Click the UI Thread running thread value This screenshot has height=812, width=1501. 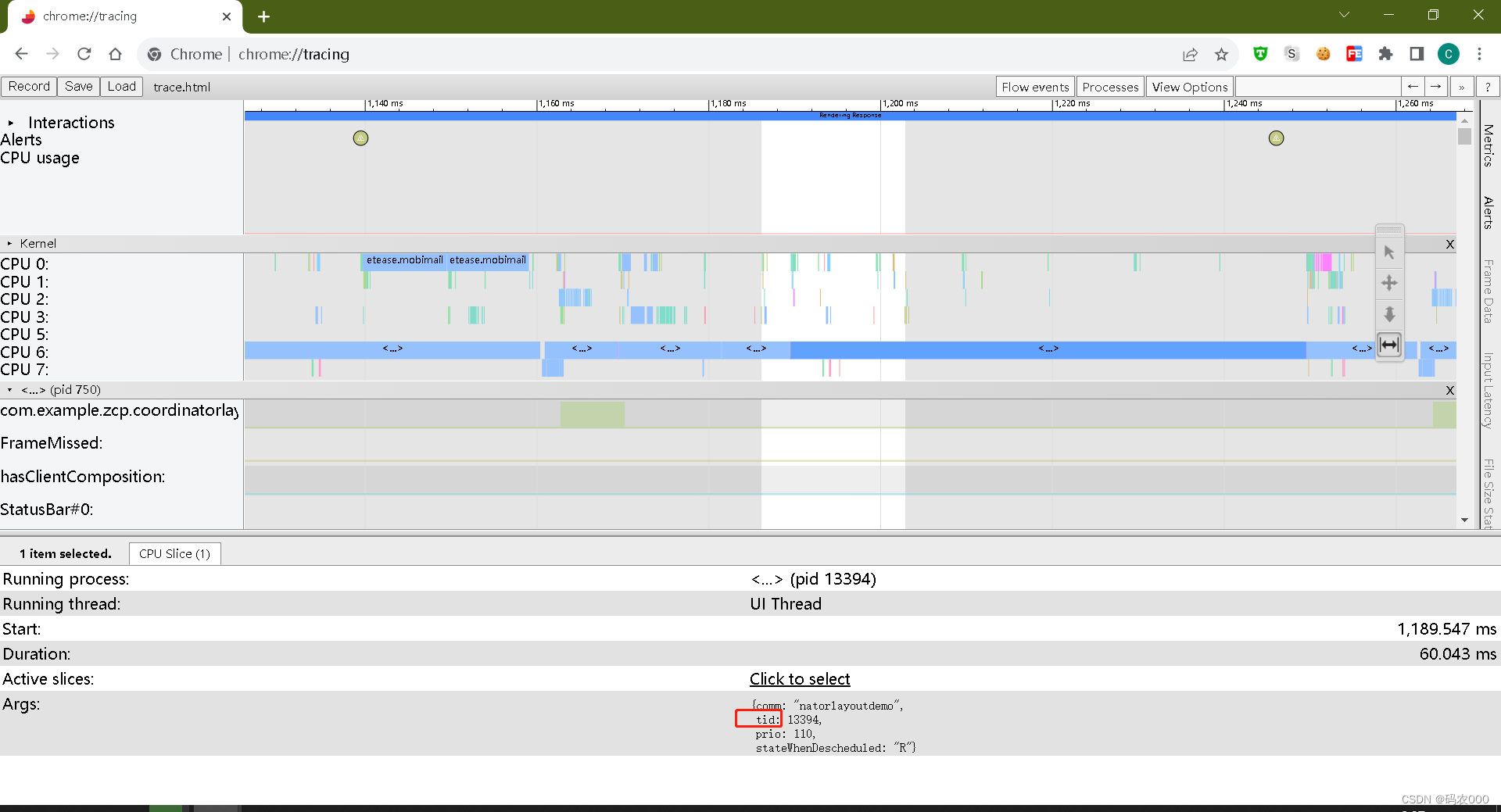(x=786, y=604)
